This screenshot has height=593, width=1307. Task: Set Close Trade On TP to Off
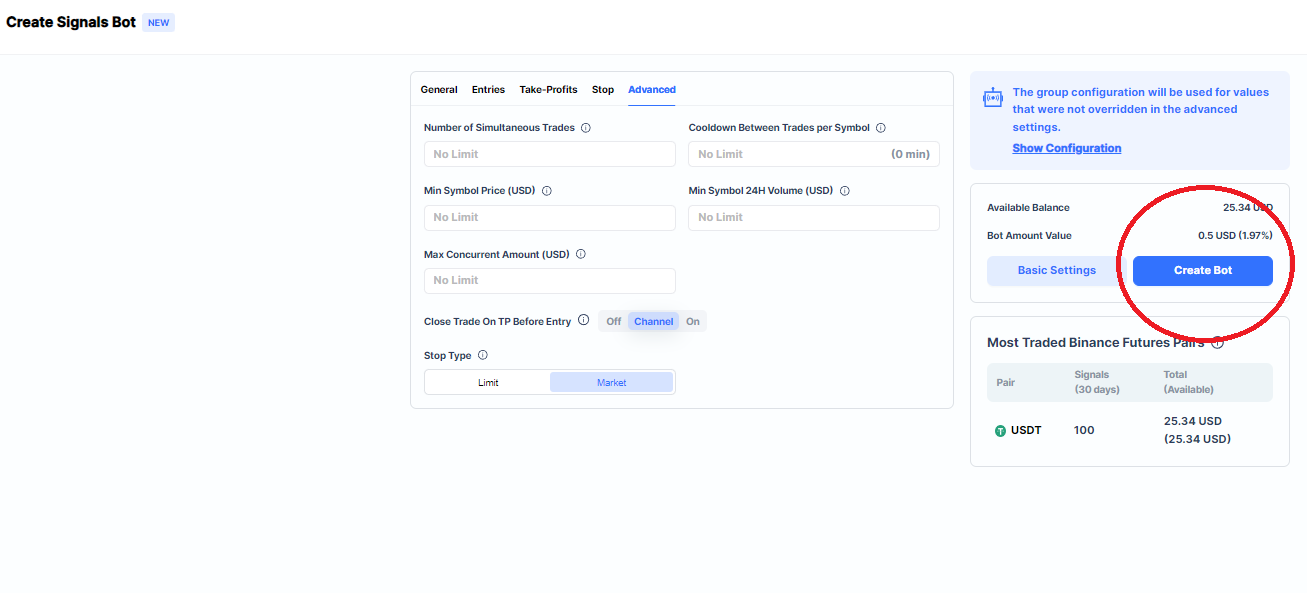613,321
